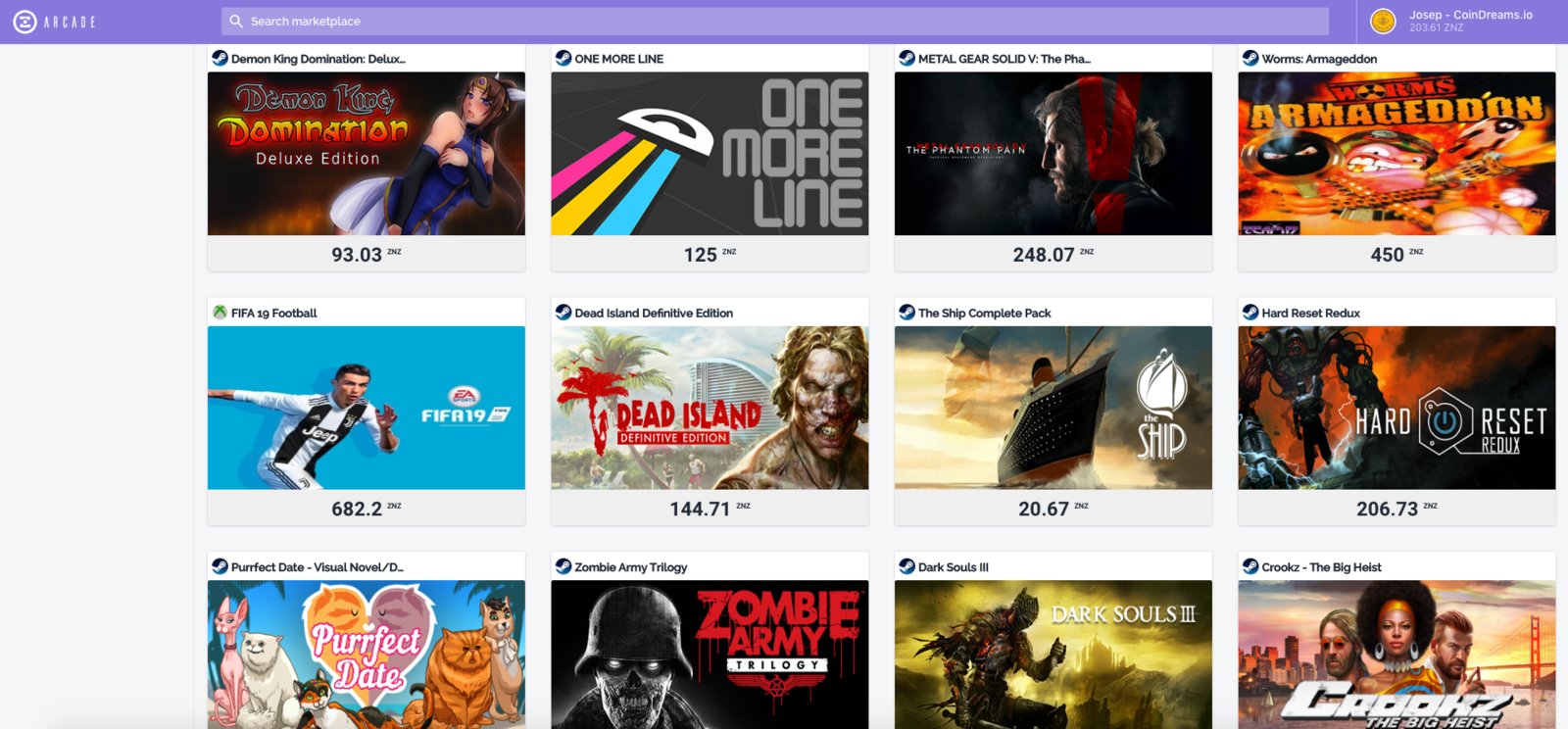Open the Hard Reset Redux title link
1568x729 pixels.
(1311, 314)
